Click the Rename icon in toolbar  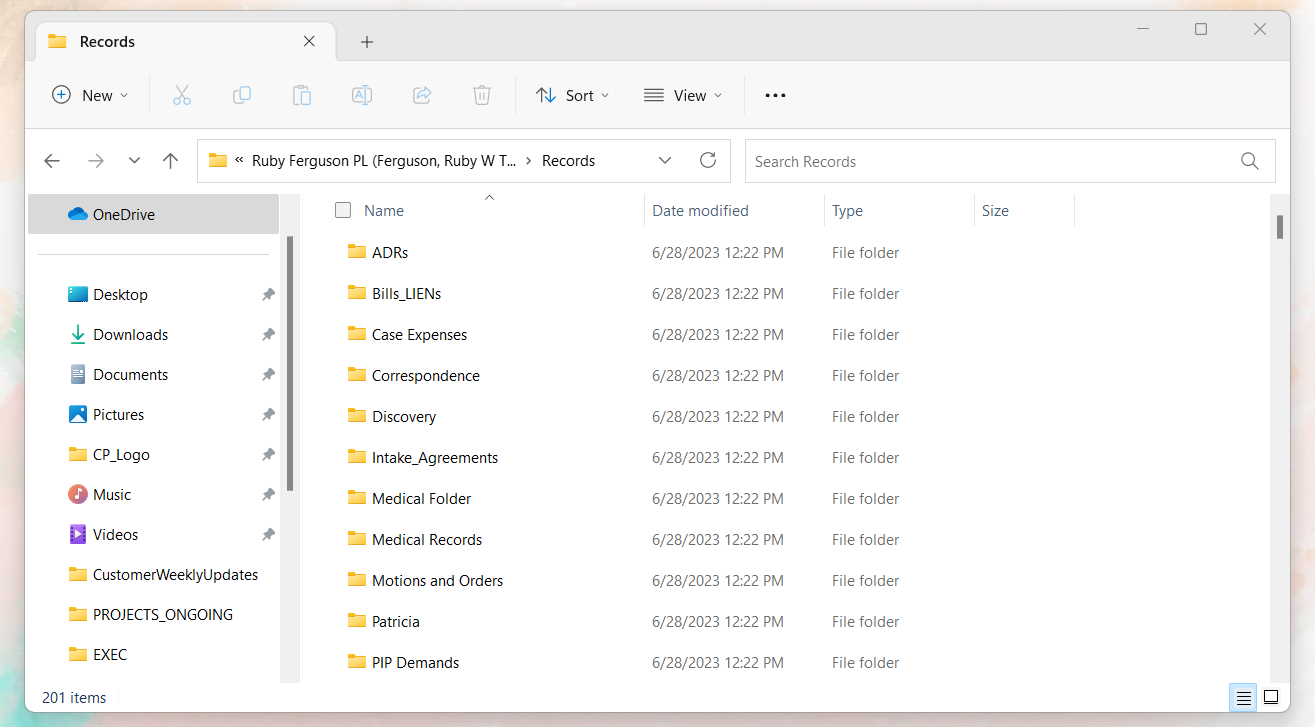click(362, 95)
